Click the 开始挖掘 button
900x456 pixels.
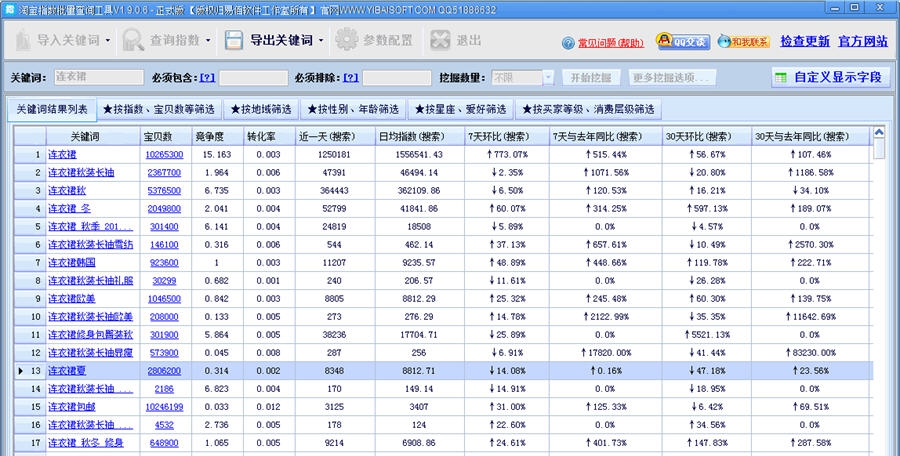pyautogui.click(x=591, y=78)
